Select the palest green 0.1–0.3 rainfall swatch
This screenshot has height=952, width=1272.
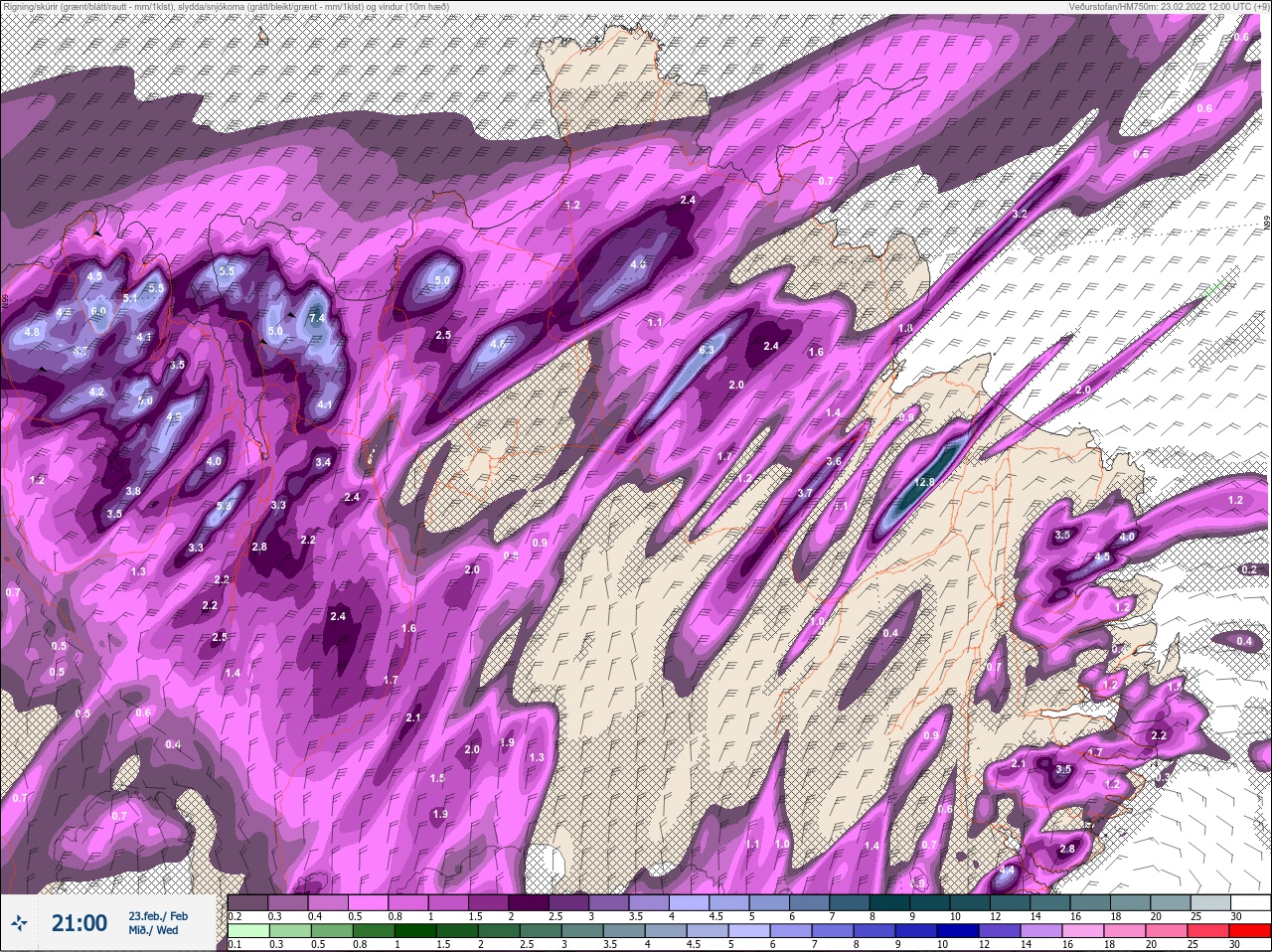(x=247, y=931)
